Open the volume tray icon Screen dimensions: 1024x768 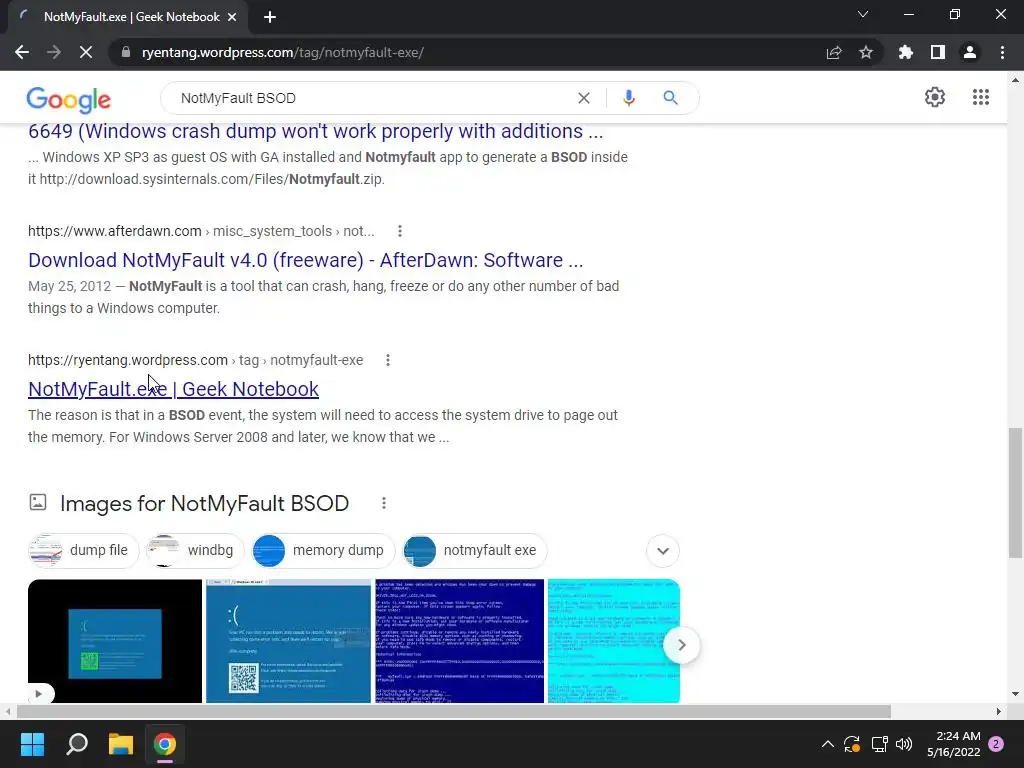tap(904, 744)
